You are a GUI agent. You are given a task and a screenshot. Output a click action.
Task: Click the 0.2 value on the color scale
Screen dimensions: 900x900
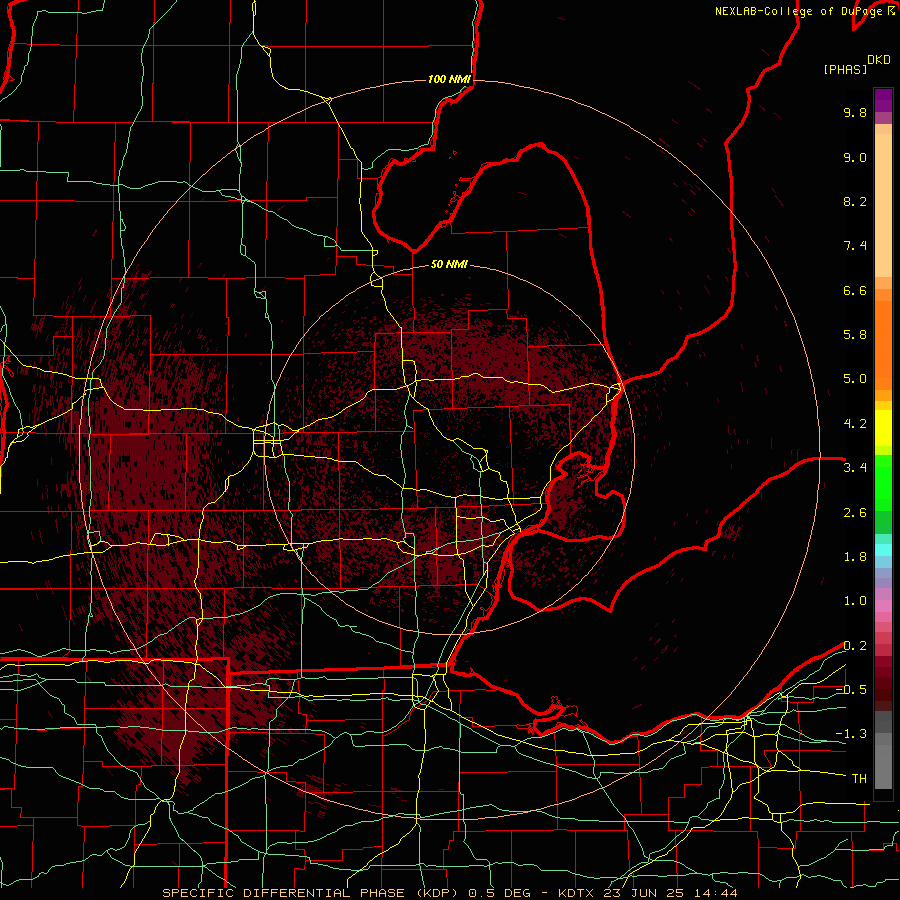coord(855,646)
